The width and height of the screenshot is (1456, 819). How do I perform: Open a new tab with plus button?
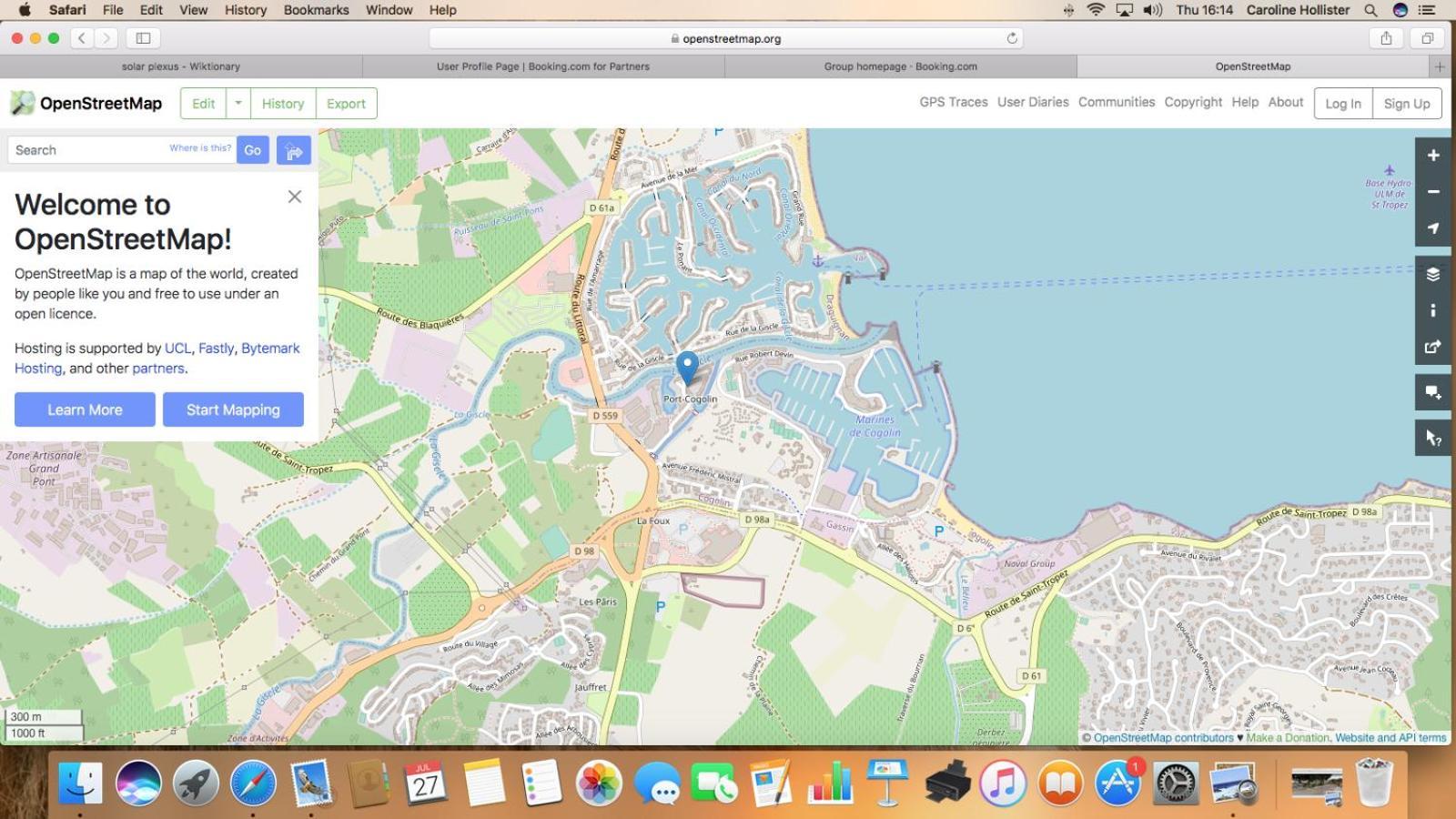point(1440,66)
